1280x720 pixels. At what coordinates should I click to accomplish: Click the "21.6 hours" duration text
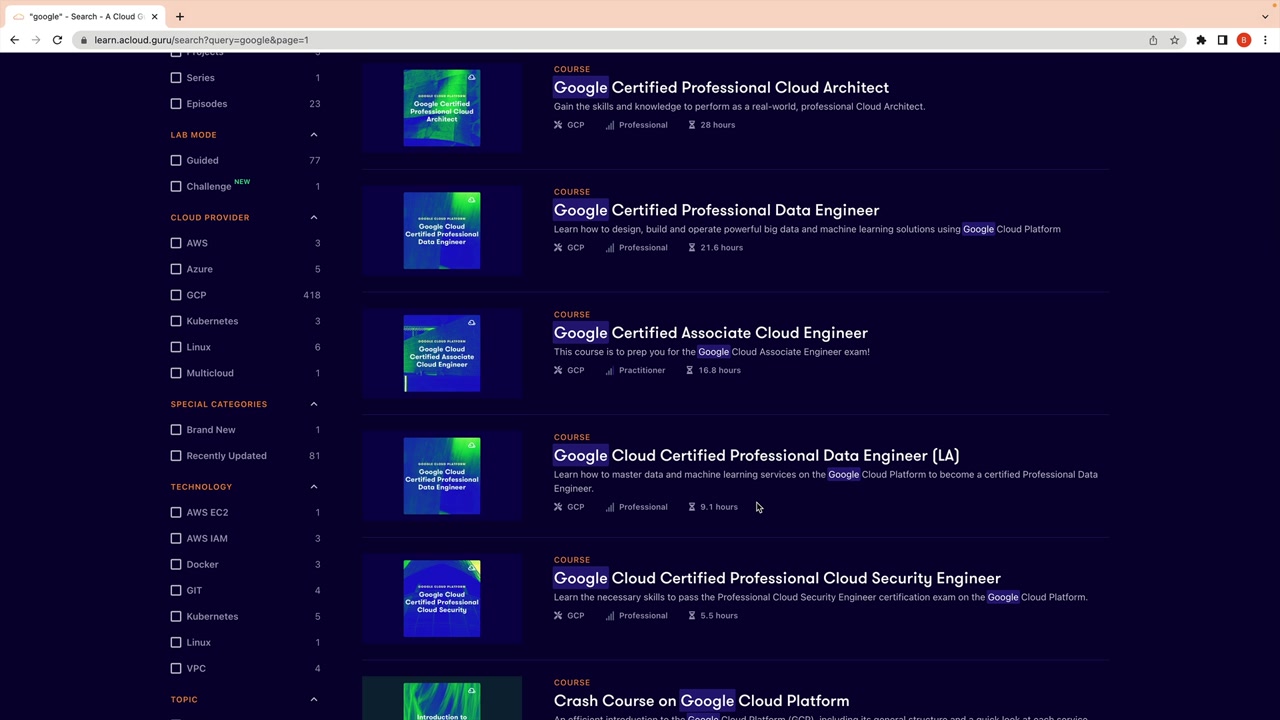(721, 248)
